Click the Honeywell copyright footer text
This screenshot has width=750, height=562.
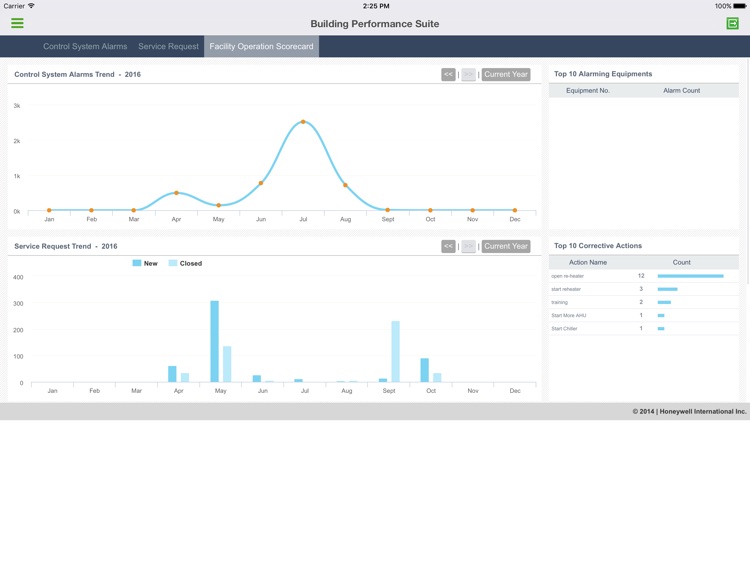(689, 411)
